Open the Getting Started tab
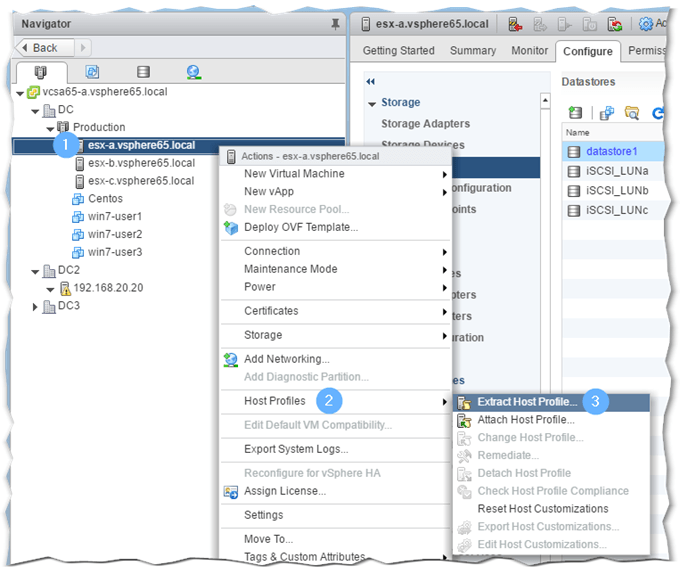 pyautogui.click(x=399, y=51)
